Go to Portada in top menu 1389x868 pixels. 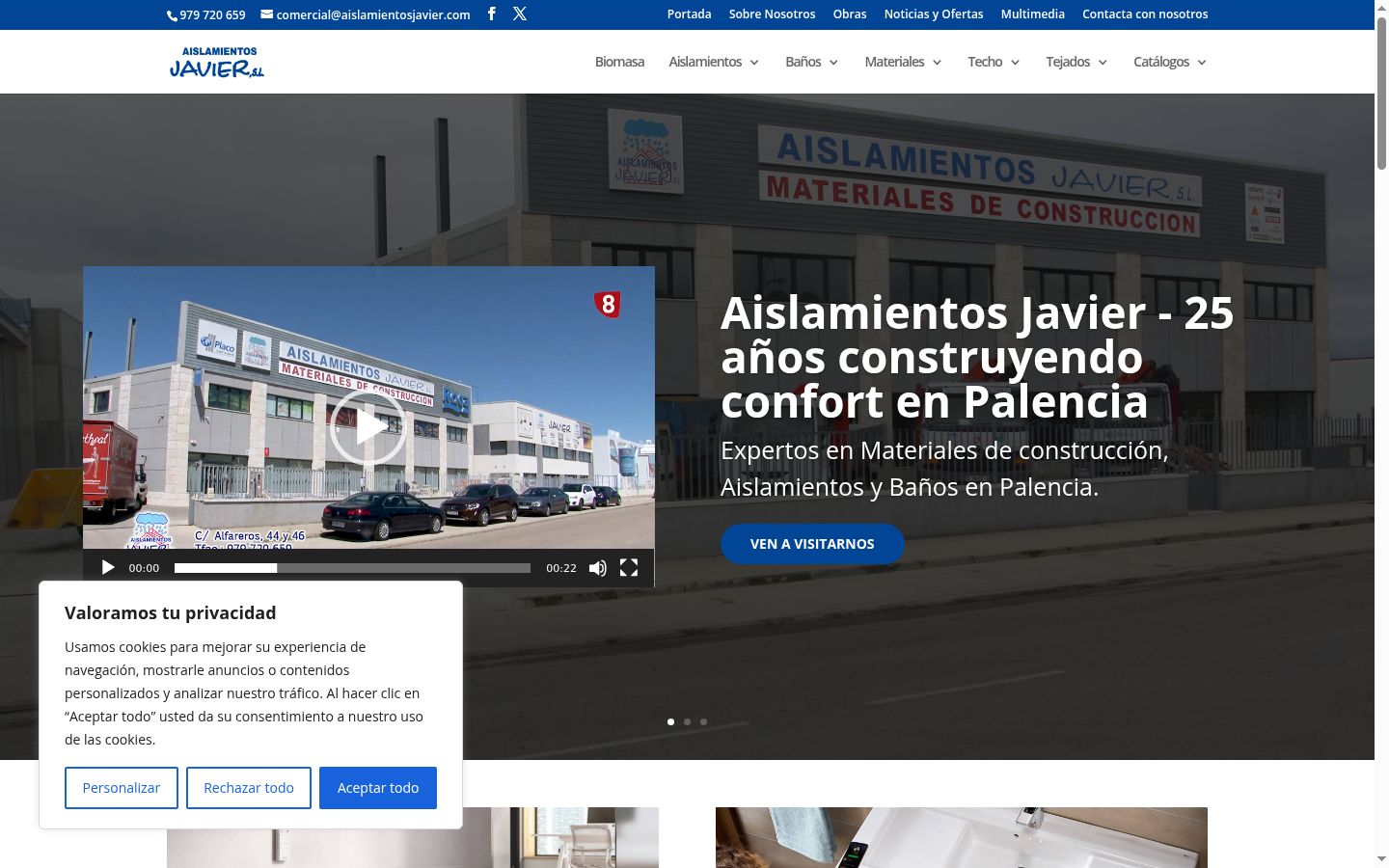pos(689,14)
